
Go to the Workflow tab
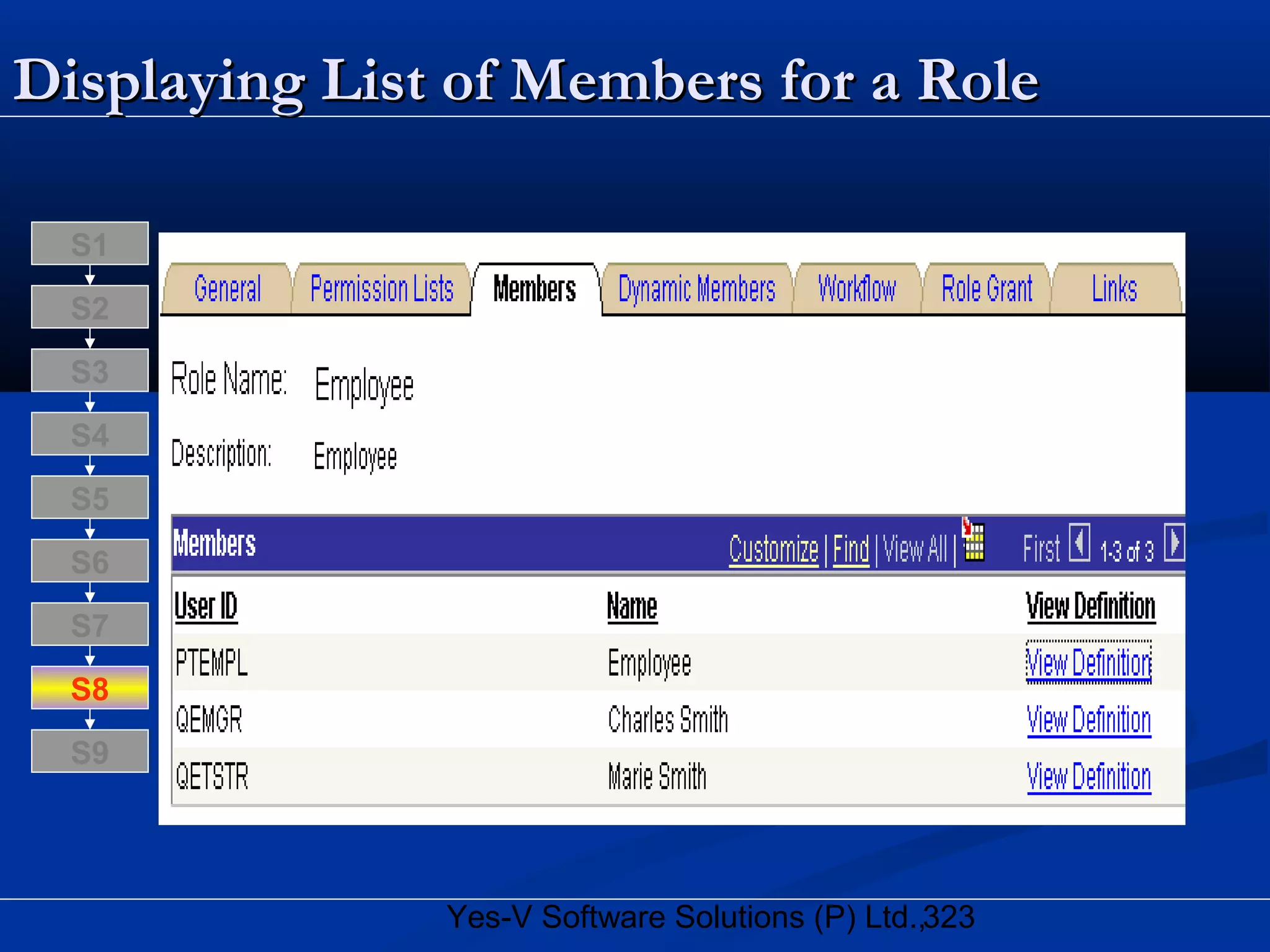pos(857,289)
